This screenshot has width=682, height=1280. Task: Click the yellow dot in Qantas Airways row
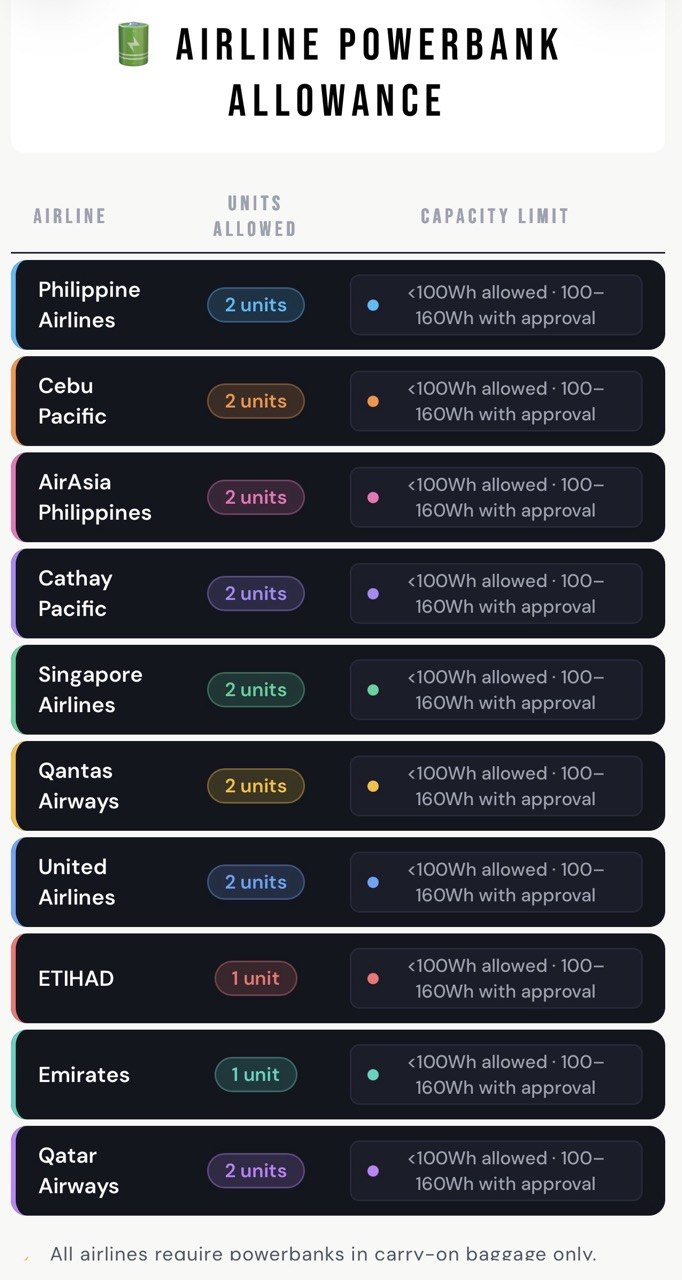coord(373,786)
